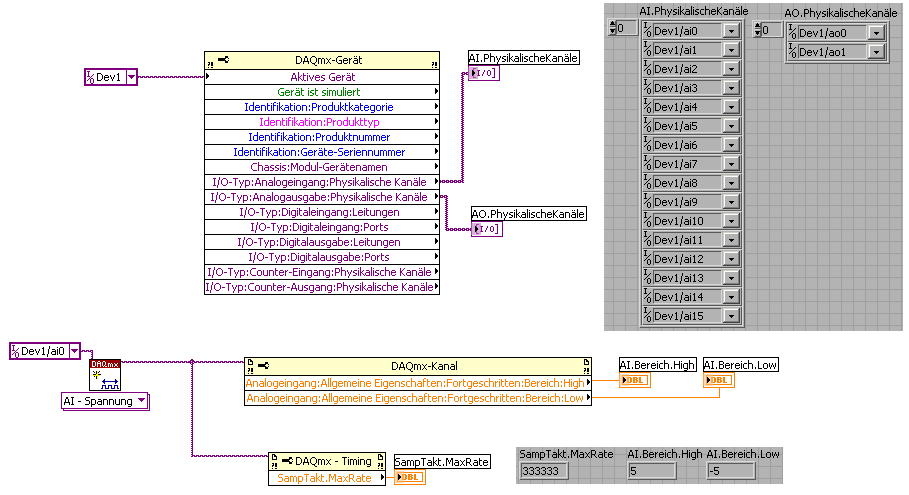The height and width of the screenshot is (495, 909).
Task: Click the Dev1/ai11 array element
Action: click(x=691, y=240)
